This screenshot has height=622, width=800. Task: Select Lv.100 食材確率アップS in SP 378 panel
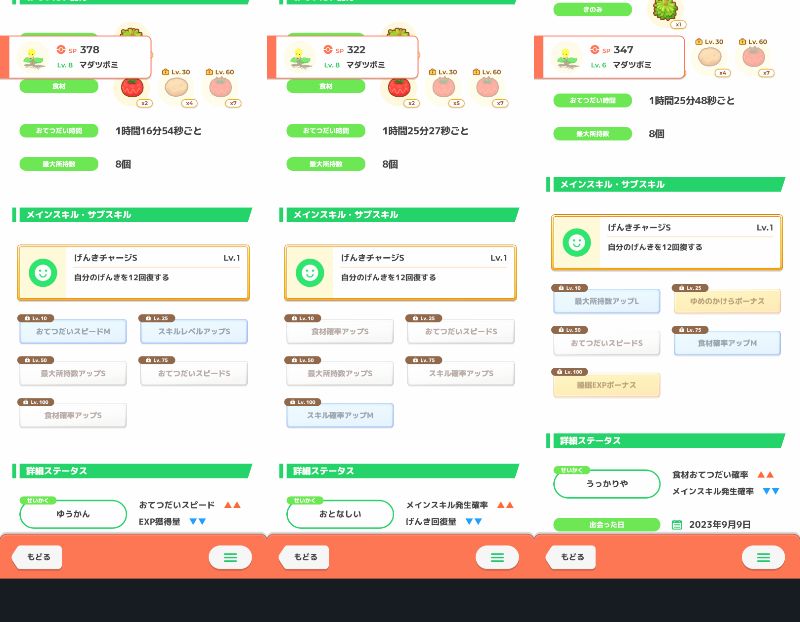(73, 415)
